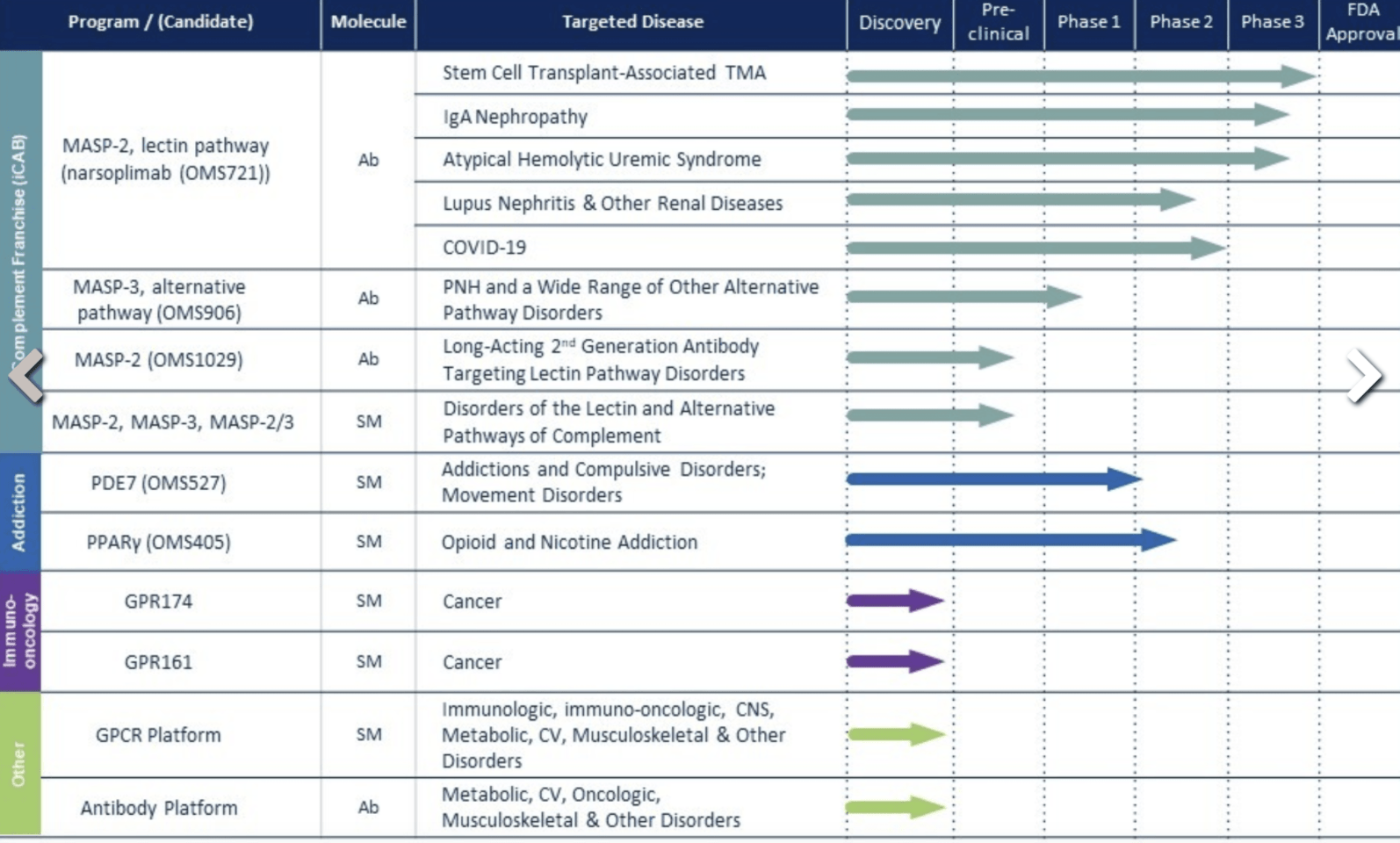Image resolution: width=1400 pixels, height=843 pixels.
Task: Click the 'Molecule' column header
Action: [x=368, y=22]
